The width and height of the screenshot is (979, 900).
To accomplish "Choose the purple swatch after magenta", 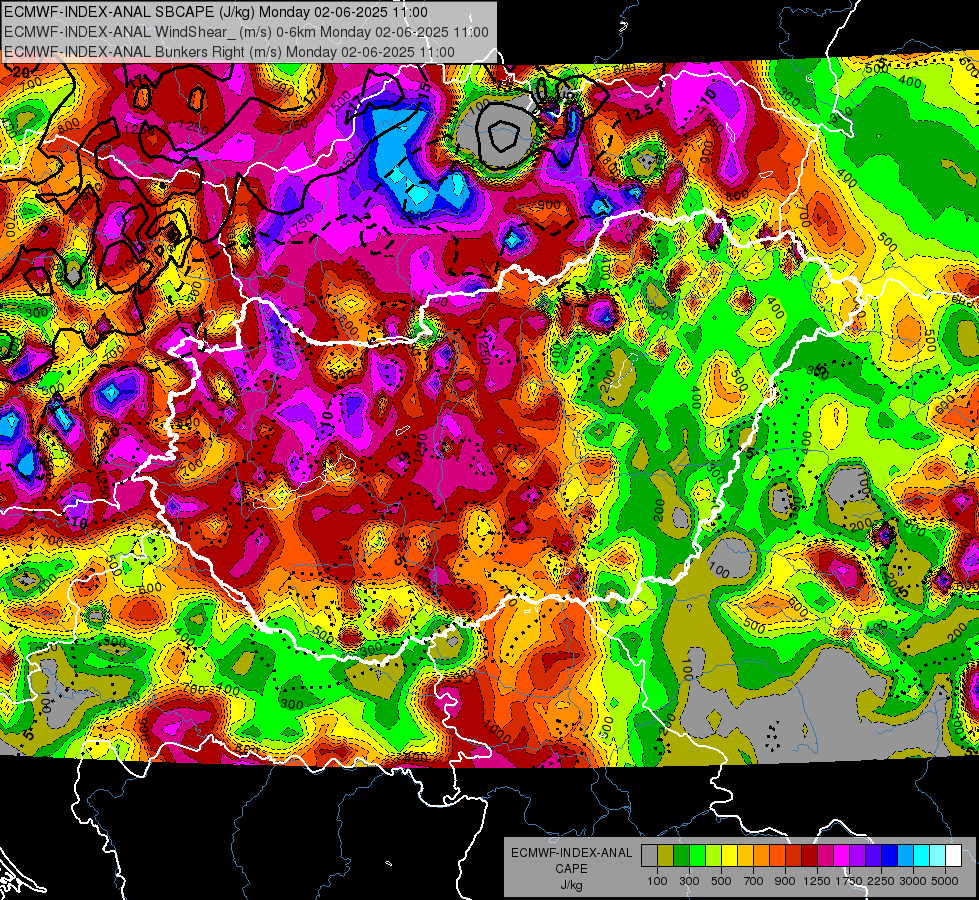I will click(857, 856).
